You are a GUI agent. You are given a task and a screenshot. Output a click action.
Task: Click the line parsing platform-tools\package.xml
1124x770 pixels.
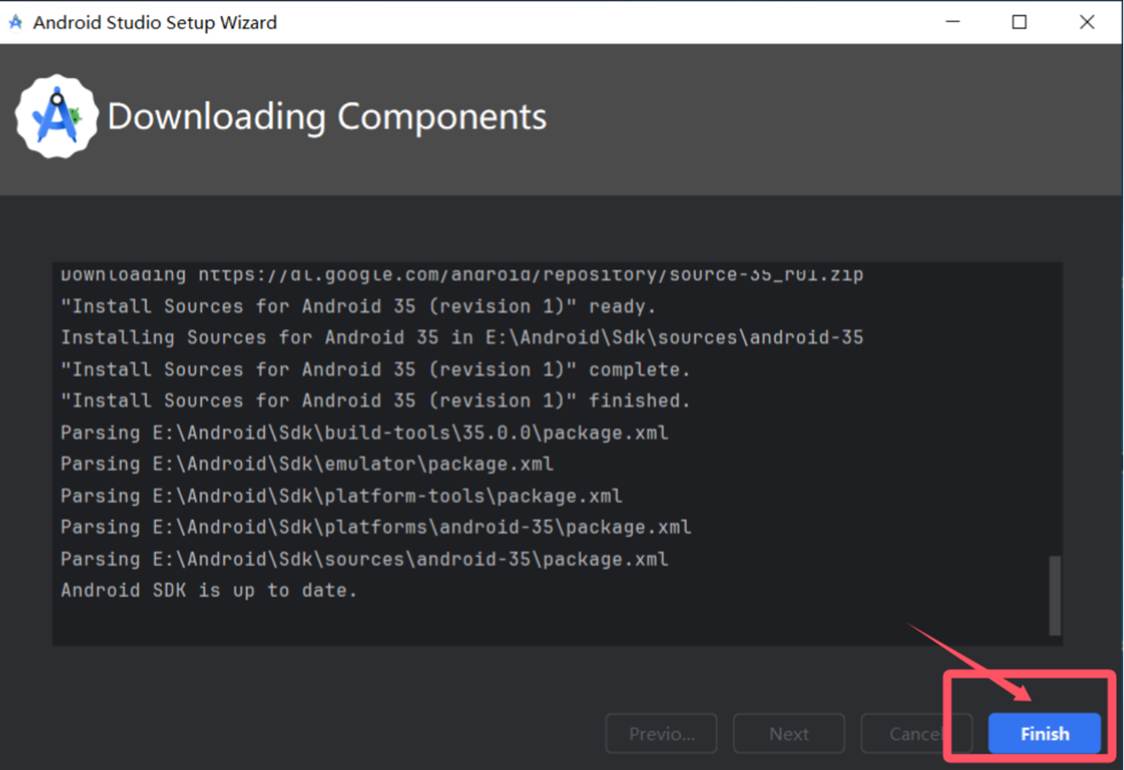(341, 495)
